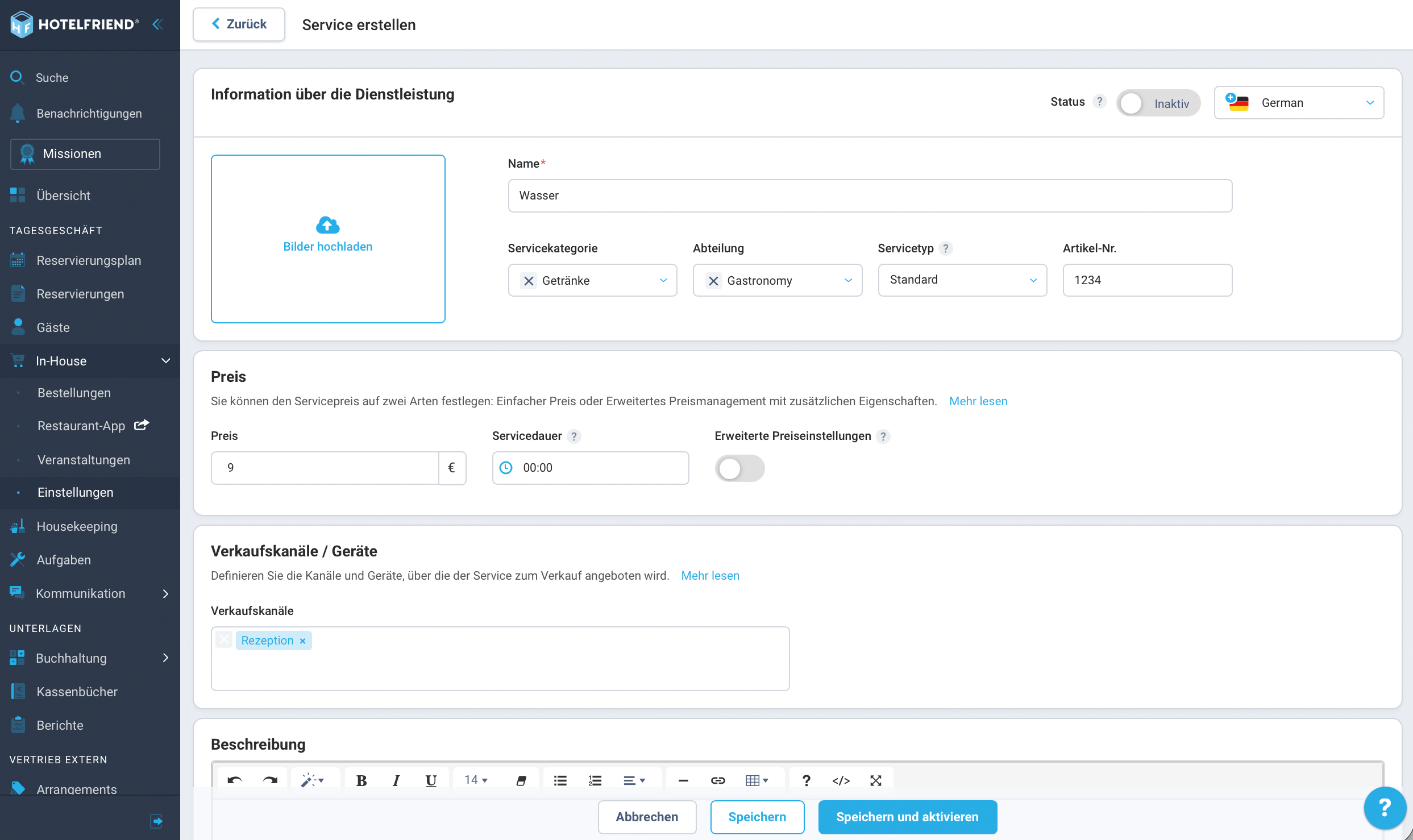Open code view in description editor
Viewport: 1413px width, 840px height.
pyautogui.click(x=841, y=780)
